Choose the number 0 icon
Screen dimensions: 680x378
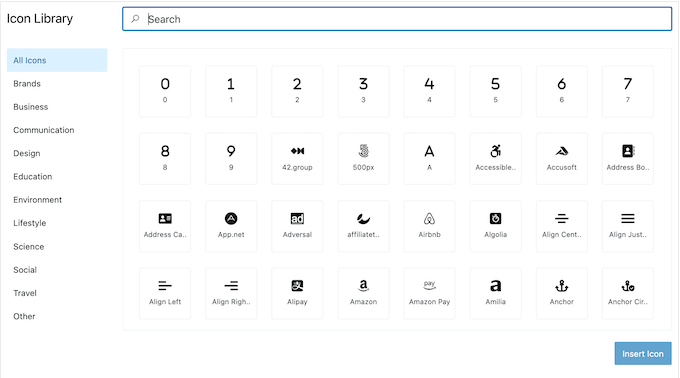pos(165,91)
